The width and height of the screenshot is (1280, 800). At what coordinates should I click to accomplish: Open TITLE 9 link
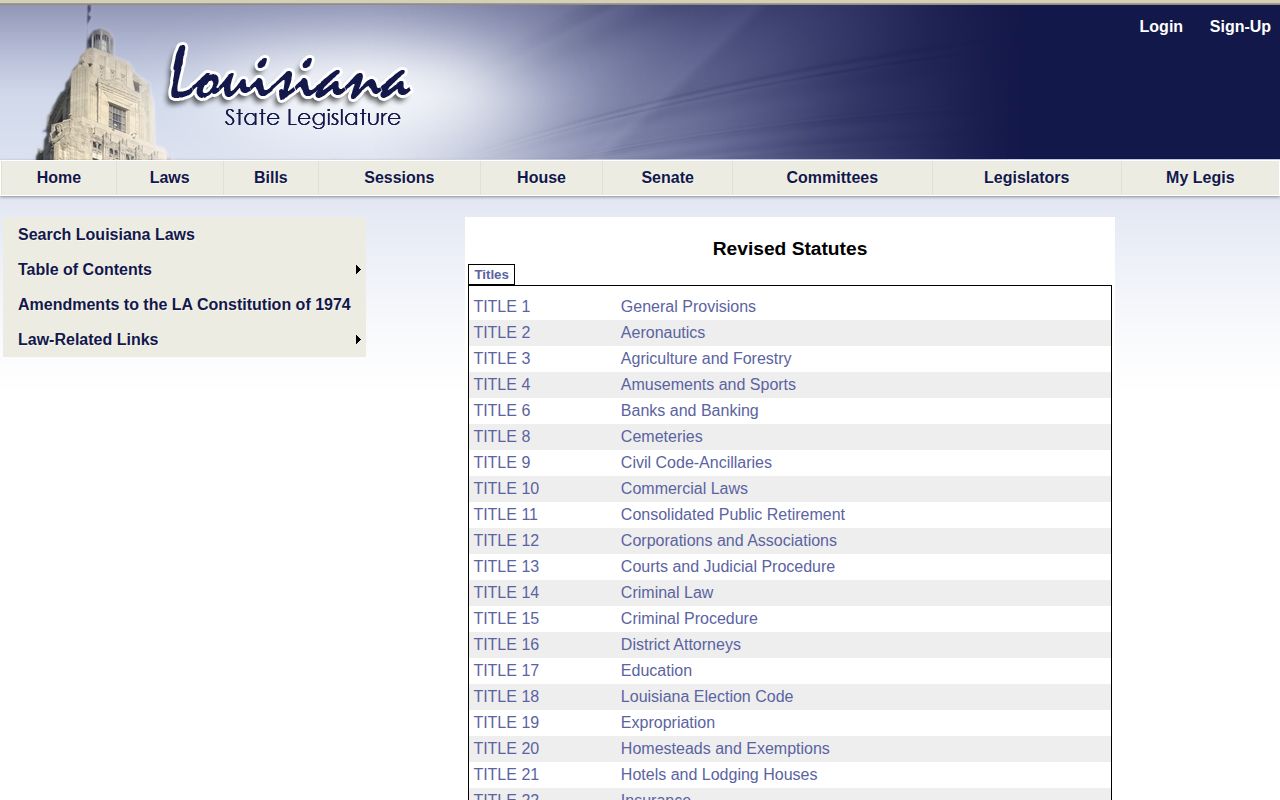[x=502, y=463]
